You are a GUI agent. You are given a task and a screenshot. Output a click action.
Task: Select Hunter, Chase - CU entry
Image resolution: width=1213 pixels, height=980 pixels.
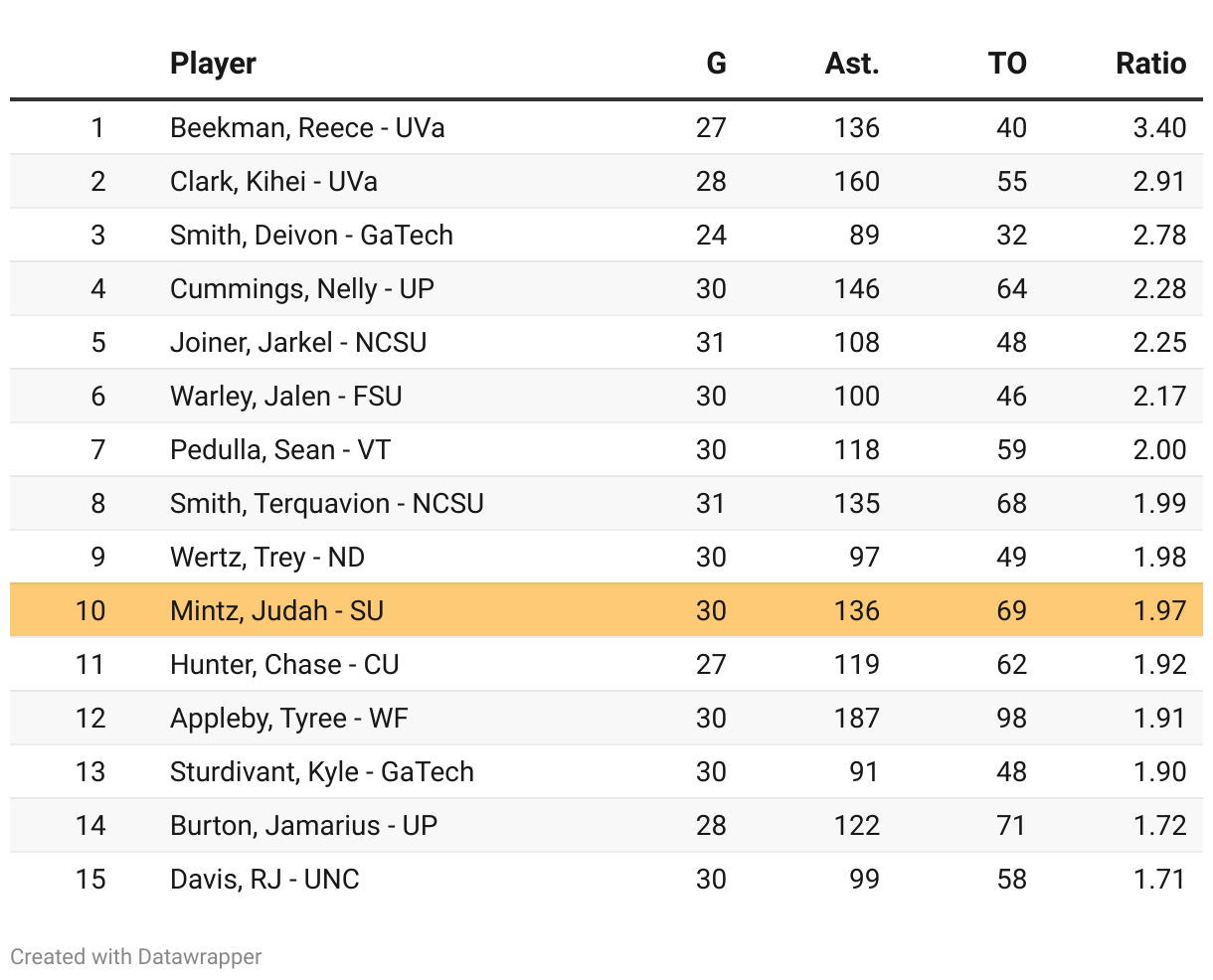point(284,665)
